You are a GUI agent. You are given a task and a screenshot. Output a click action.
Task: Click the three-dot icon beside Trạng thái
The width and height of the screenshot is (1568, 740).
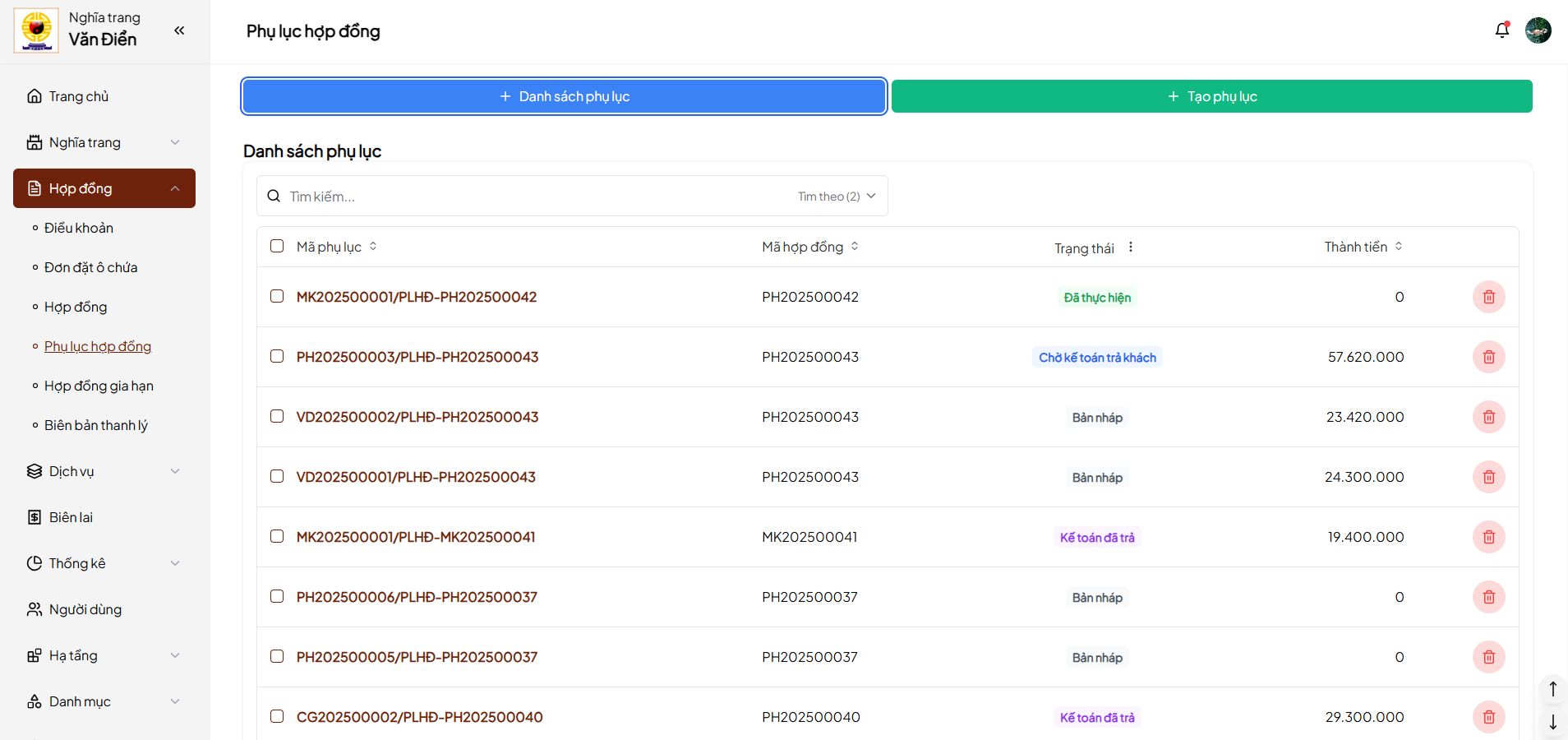pos(1131,247)
